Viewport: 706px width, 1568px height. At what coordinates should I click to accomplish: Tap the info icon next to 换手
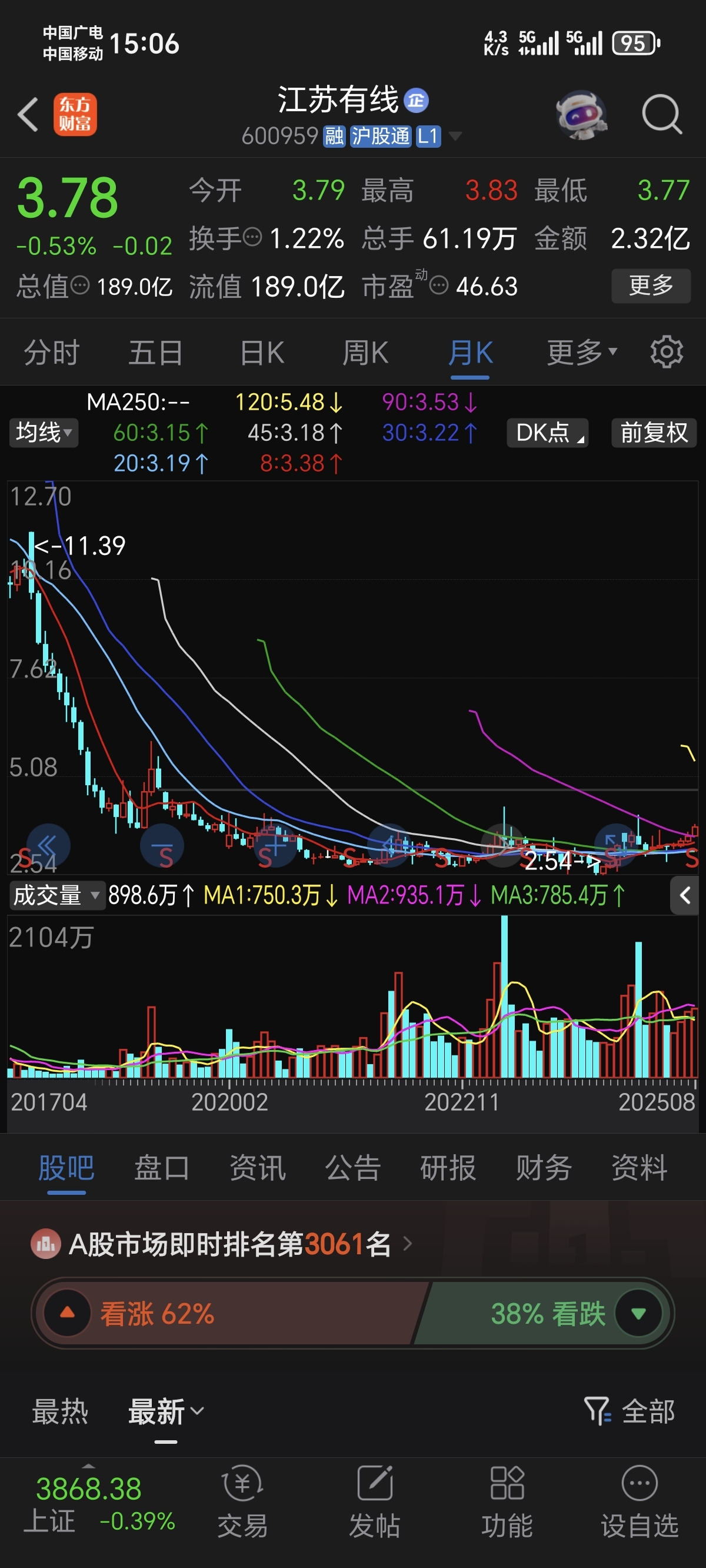252,236
